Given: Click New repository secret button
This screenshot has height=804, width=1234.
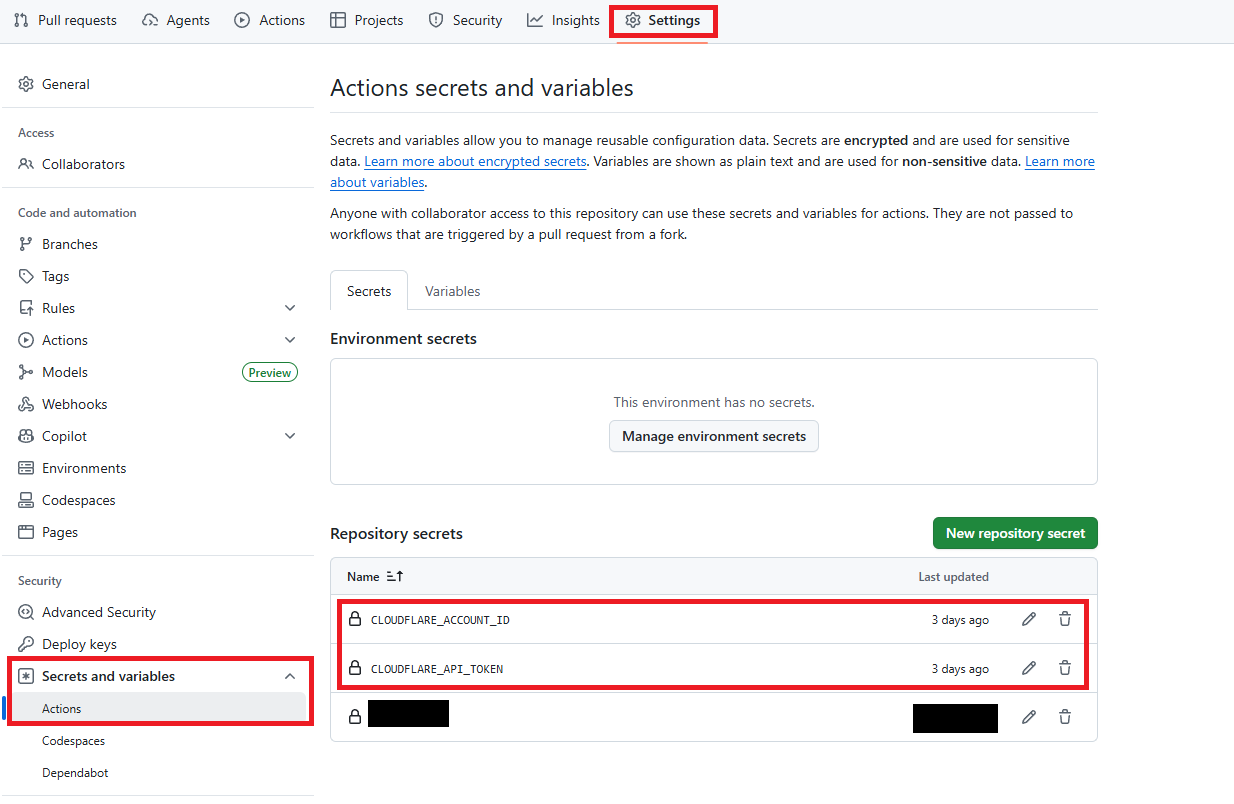Looking at the screenshot, I should (x=1015, y=533).
